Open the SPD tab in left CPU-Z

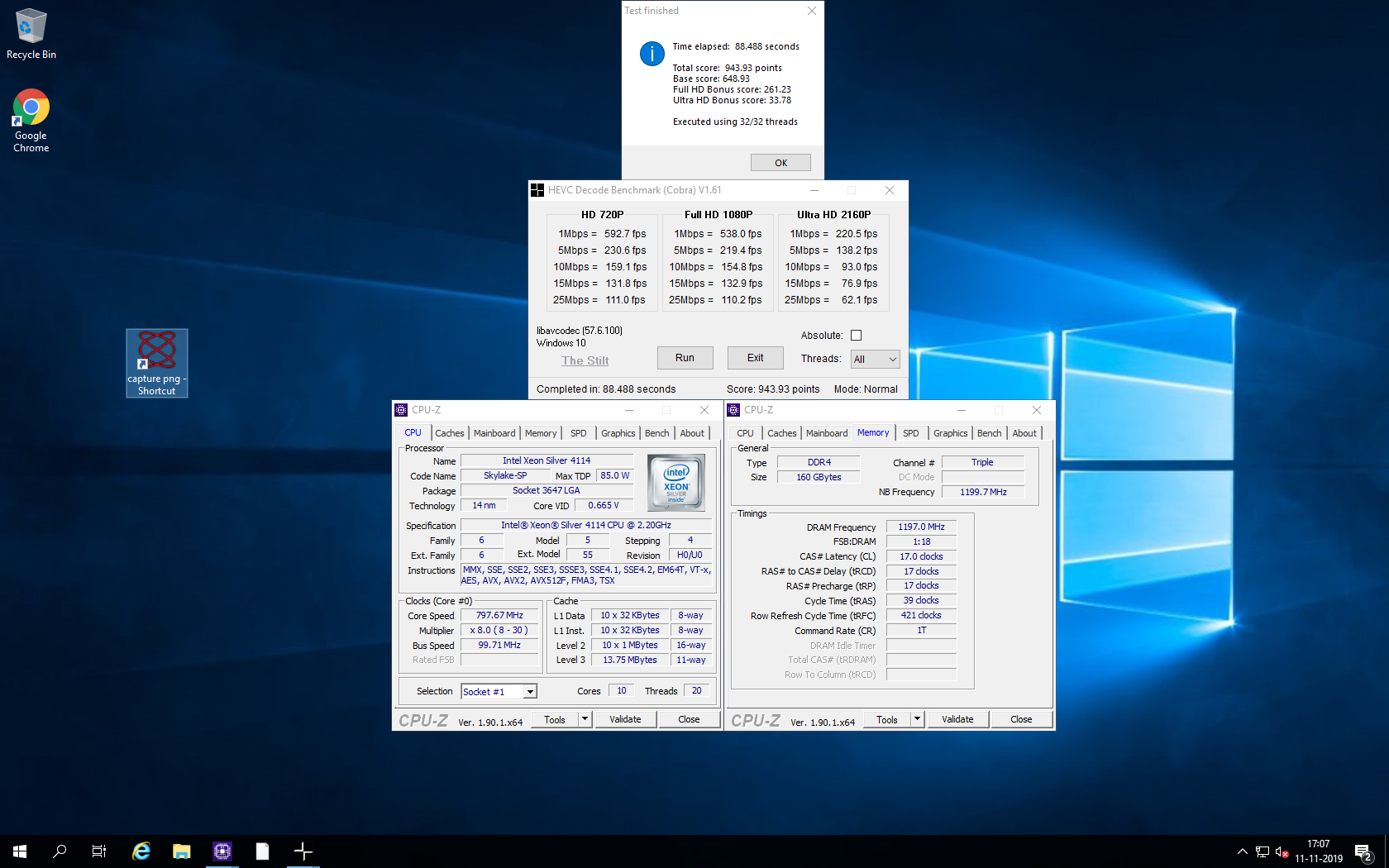tap(579, 433)
